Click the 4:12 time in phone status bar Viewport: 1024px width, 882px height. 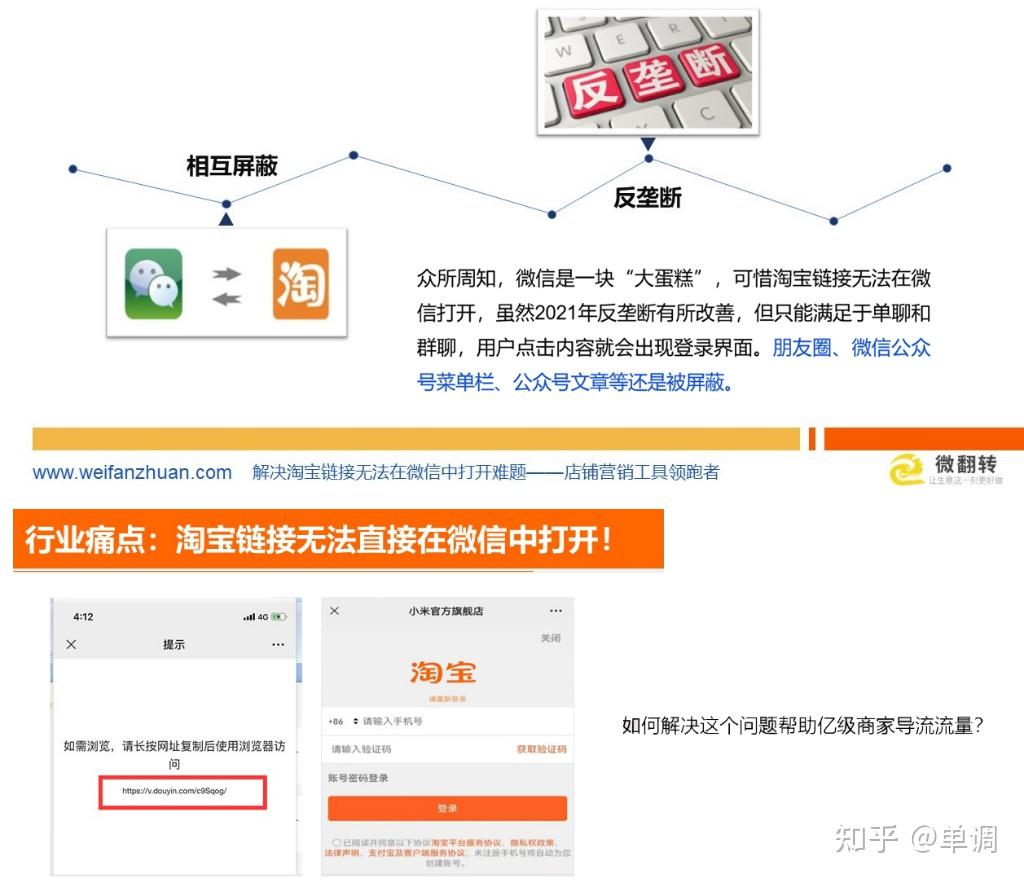84,616
